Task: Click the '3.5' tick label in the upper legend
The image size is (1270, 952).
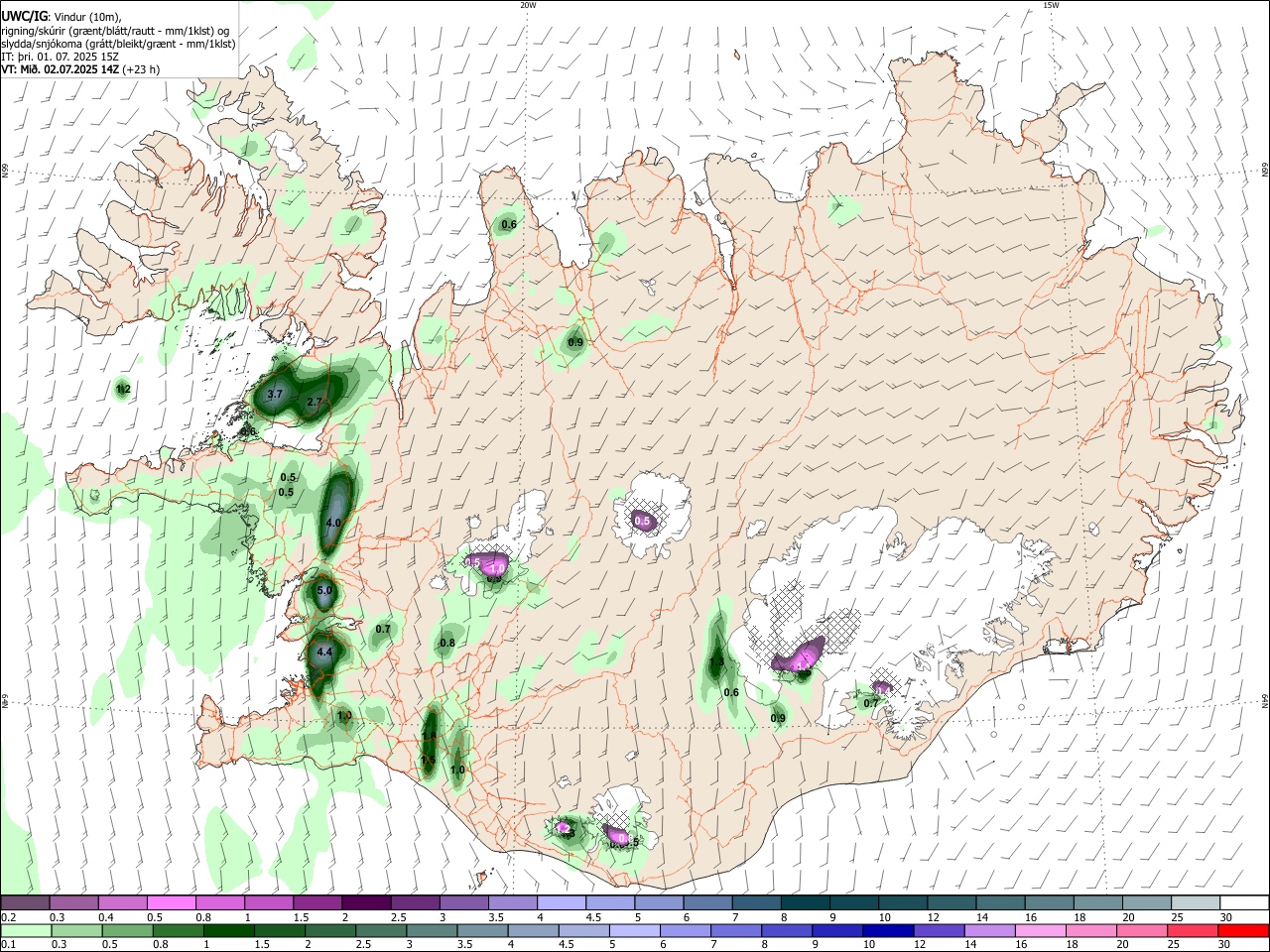Action: point(496,917)
